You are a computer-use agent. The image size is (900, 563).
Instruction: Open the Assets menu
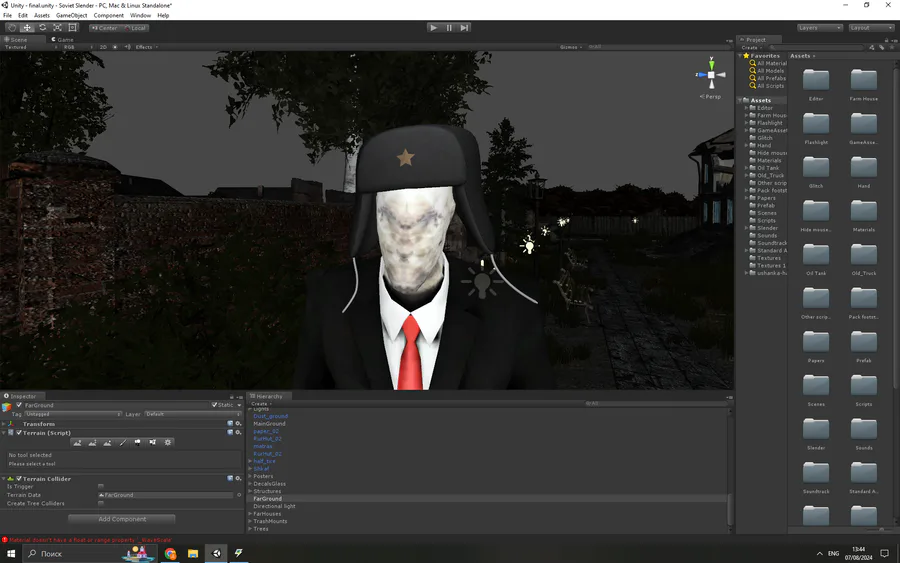(x=42, y=15)
